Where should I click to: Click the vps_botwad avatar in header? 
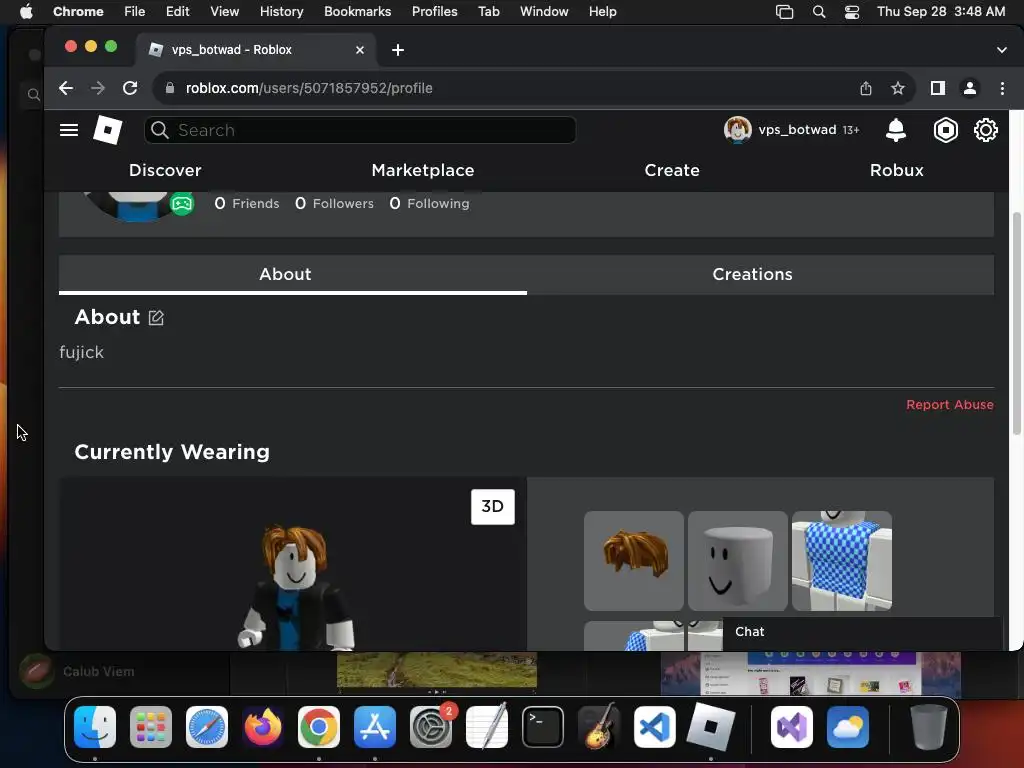point(737,129)
